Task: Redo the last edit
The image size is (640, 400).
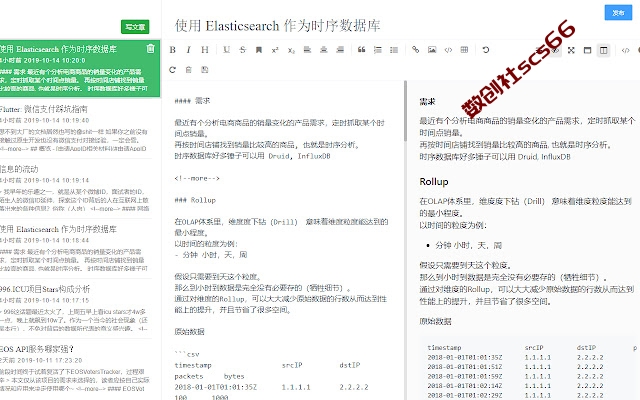Action: pyautogui.click(x=172, y=70)
